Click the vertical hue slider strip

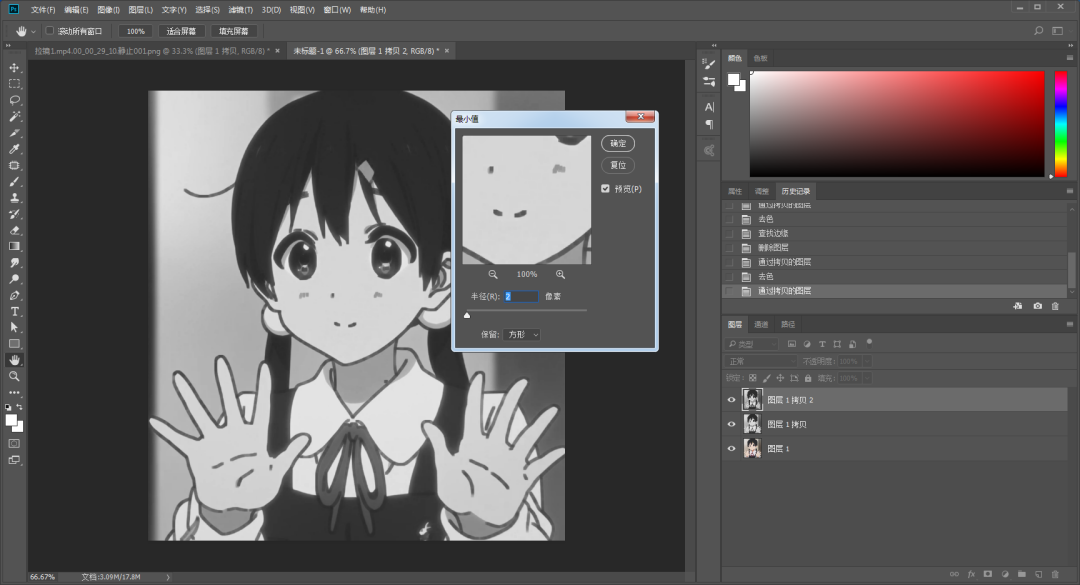pos(1061,124)
